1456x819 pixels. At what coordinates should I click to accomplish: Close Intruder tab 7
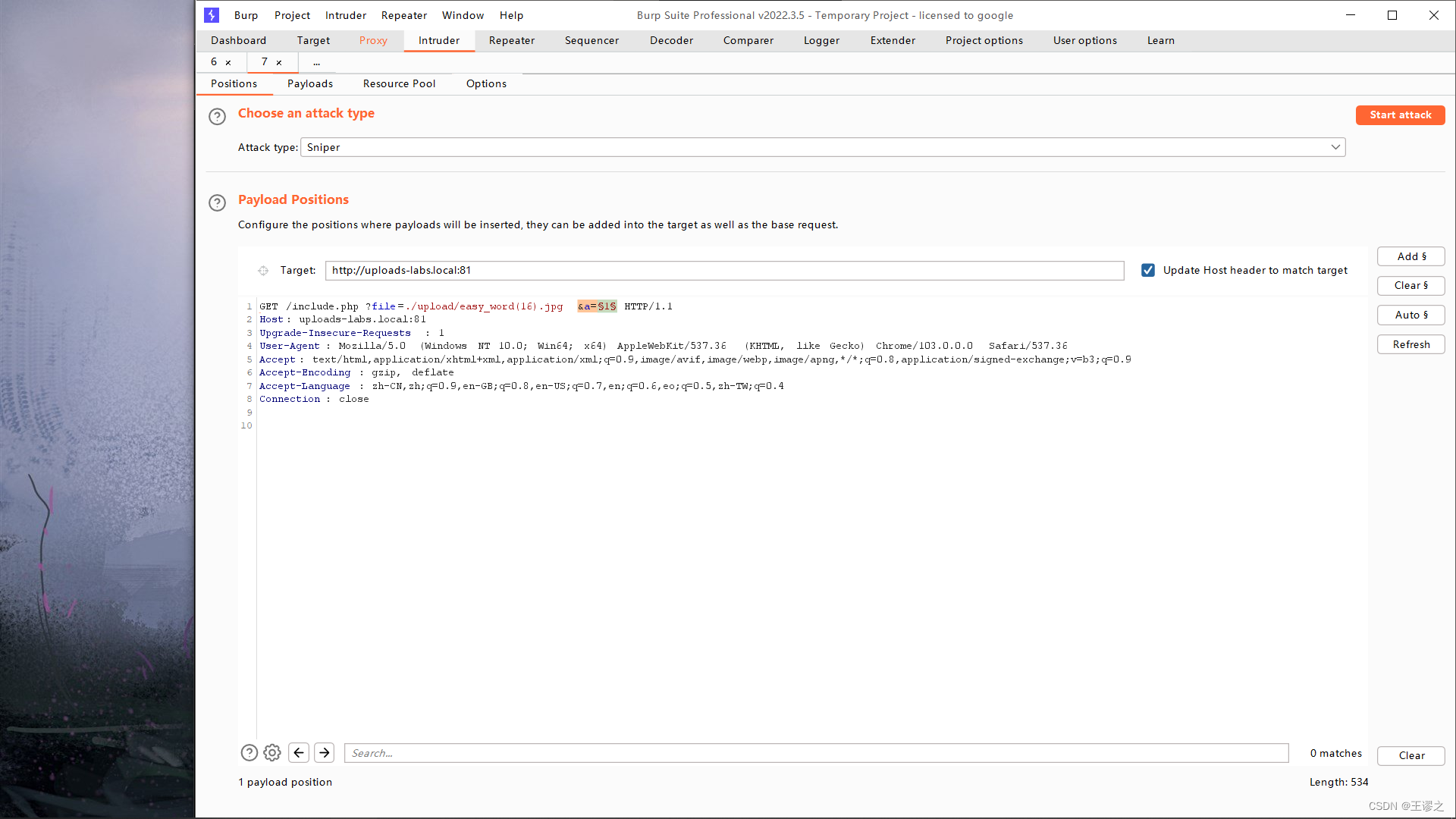279,63
